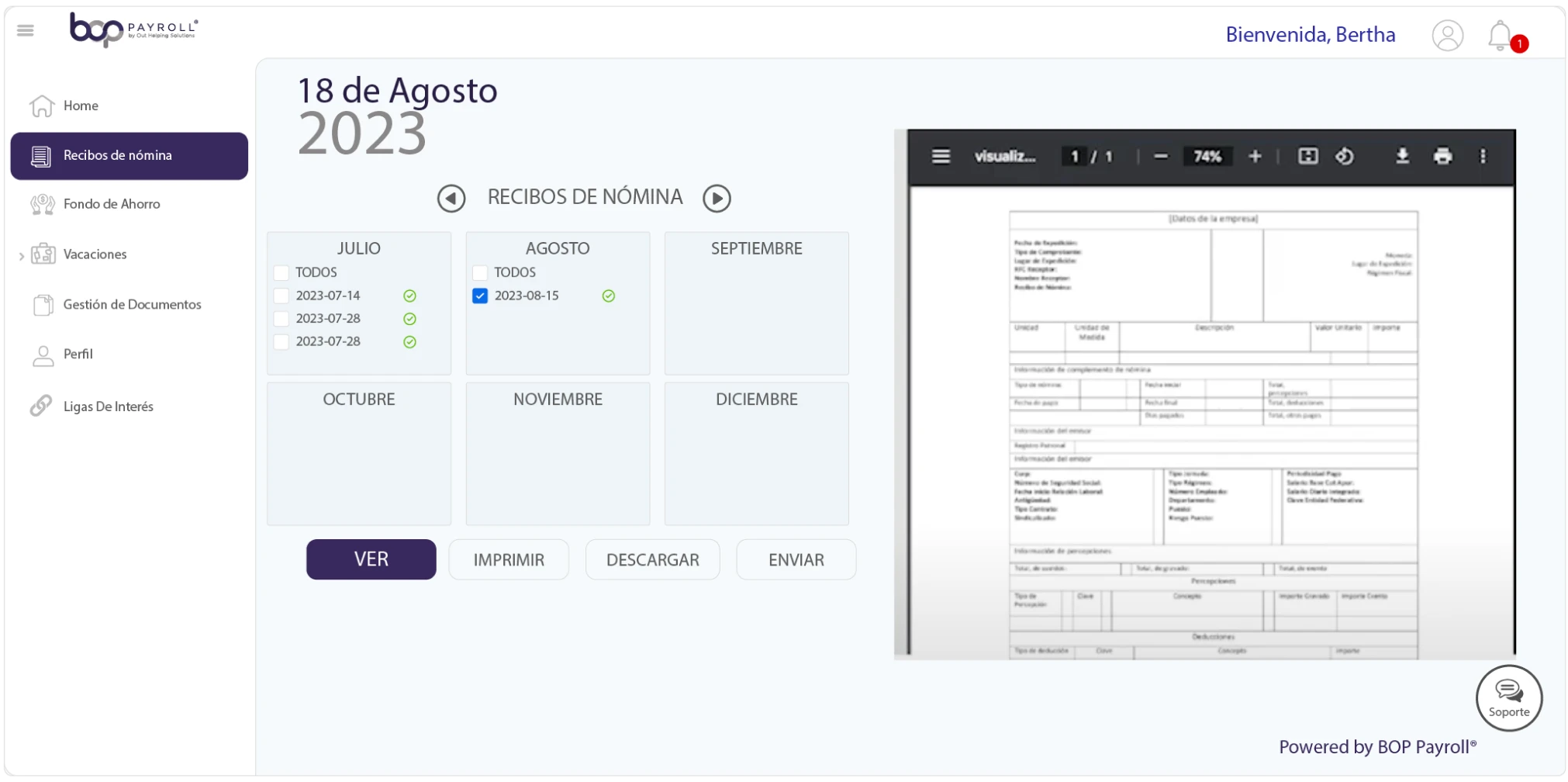Click the NOVIEMBRE month panel header

(x=558, y=400)
